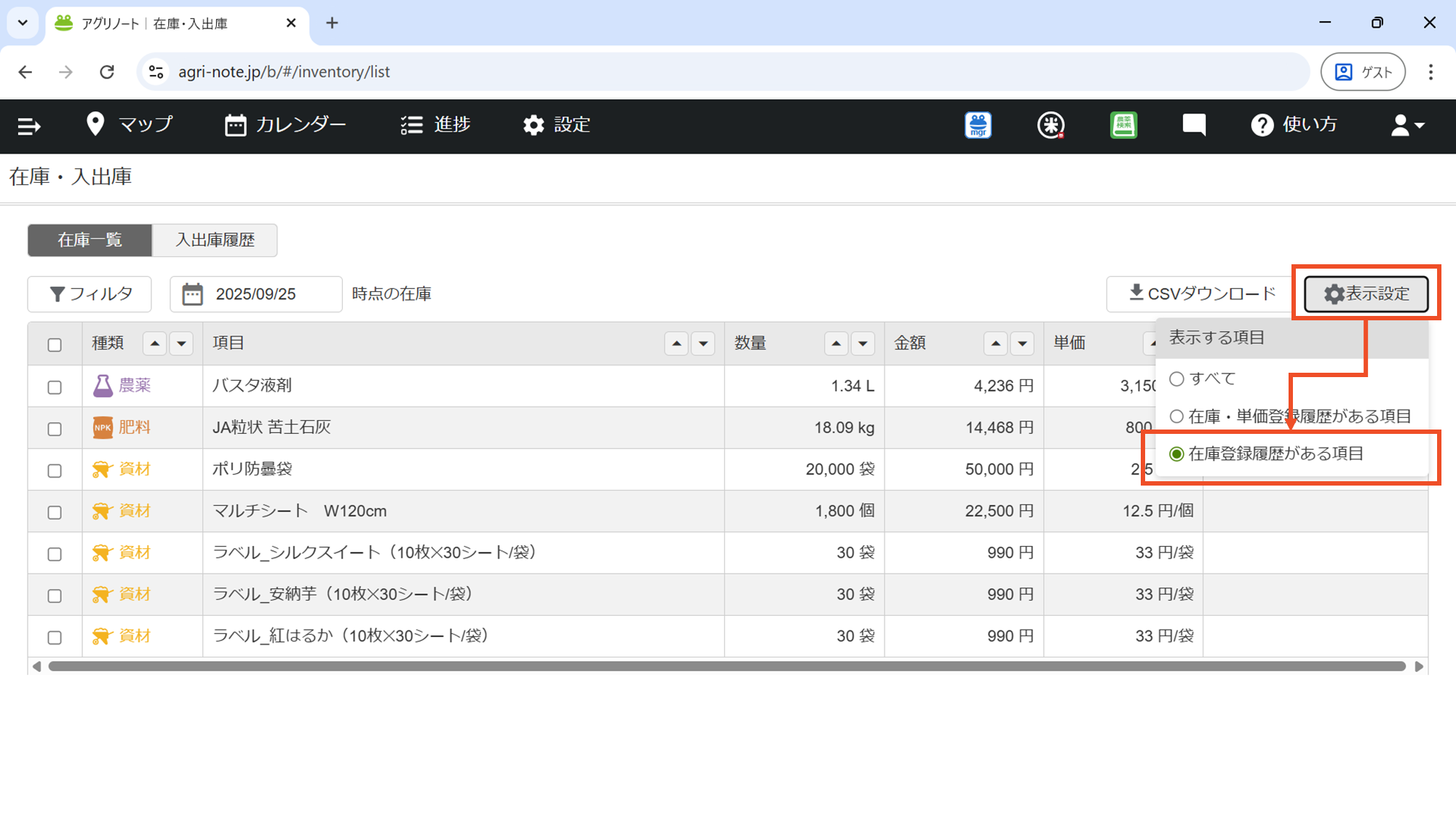Open Chrome three-dot menu
1456x819 pixels.
tap(1431, 71)
